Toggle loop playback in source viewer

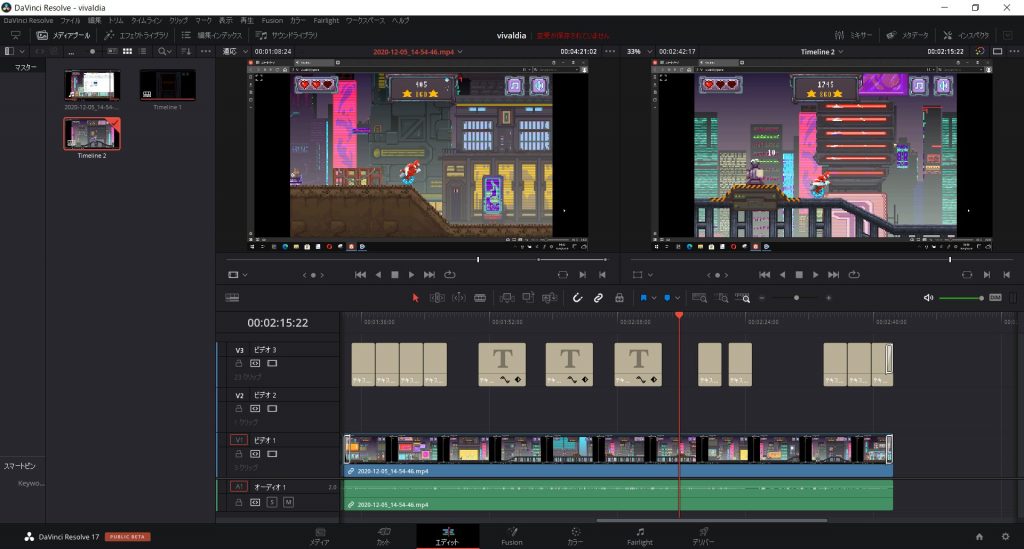pos(450,275)
